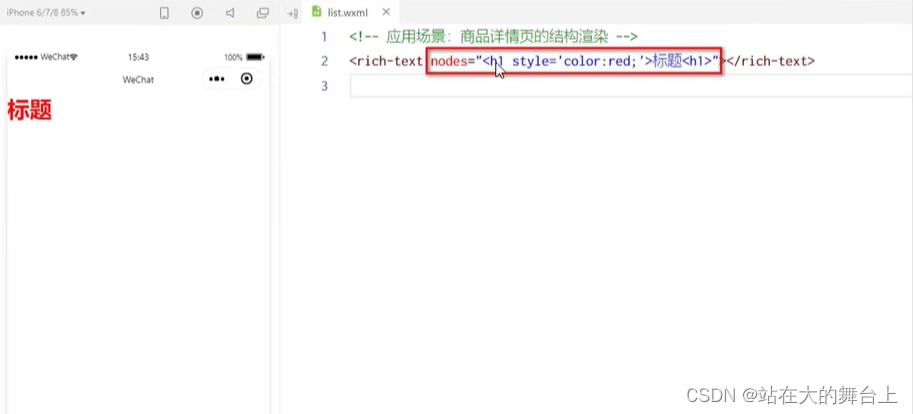Viewport: 913px width, 414px height.
Task: Click the red 标题 heading in simulator
Action: tap(30, 109)
